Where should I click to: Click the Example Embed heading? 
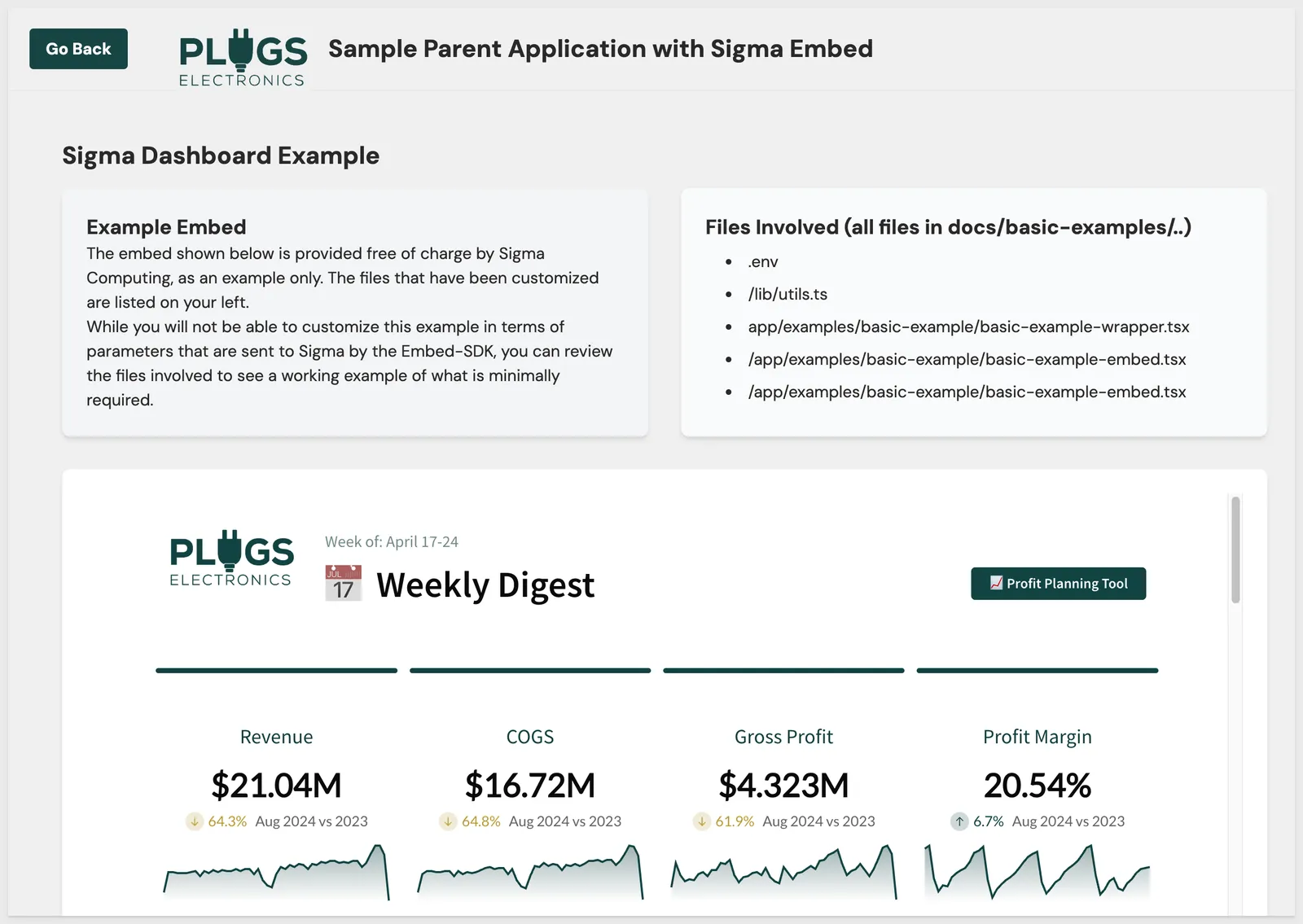166,227
